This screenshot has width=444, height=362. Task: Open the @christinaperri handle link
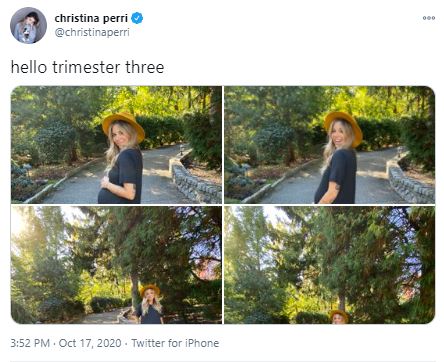tap(92, 32)
